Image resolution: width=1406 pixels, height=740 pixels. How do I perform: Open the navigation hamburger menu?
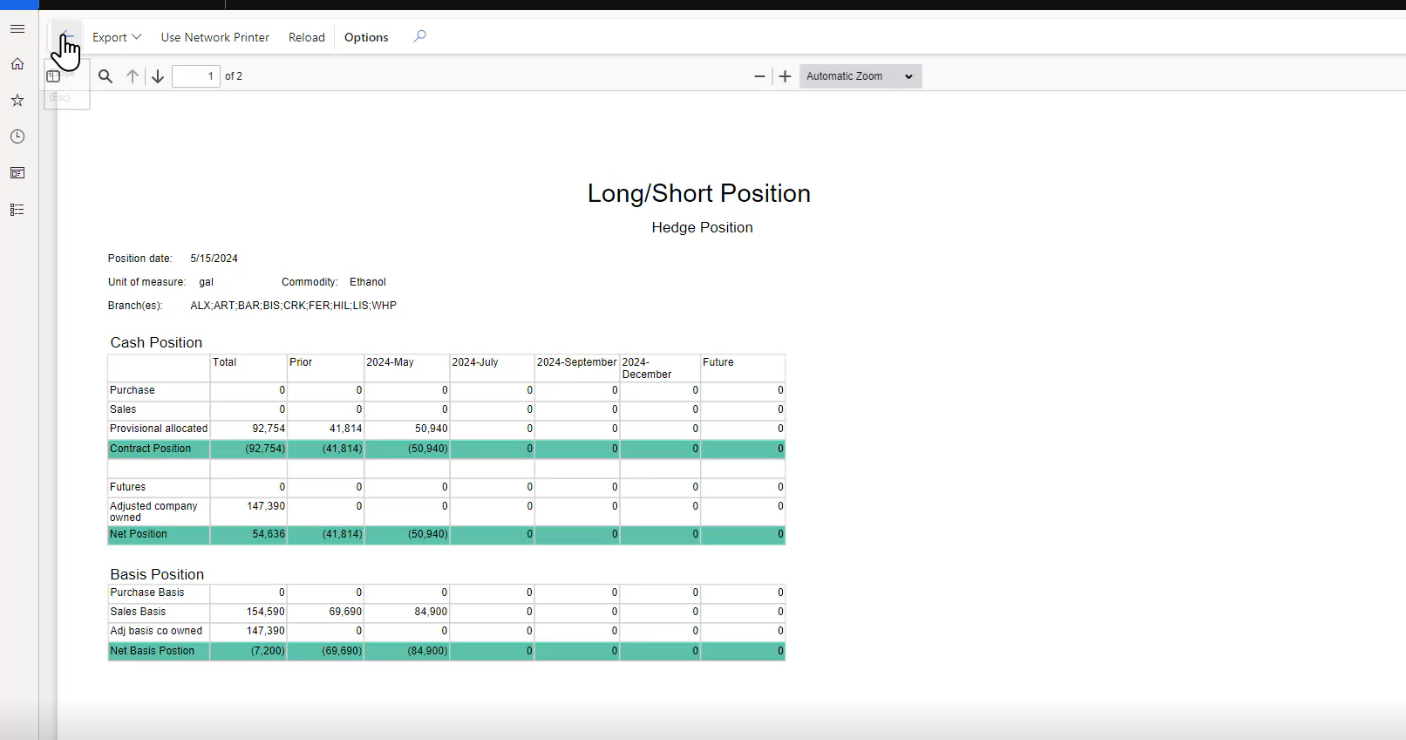[17, 28]
